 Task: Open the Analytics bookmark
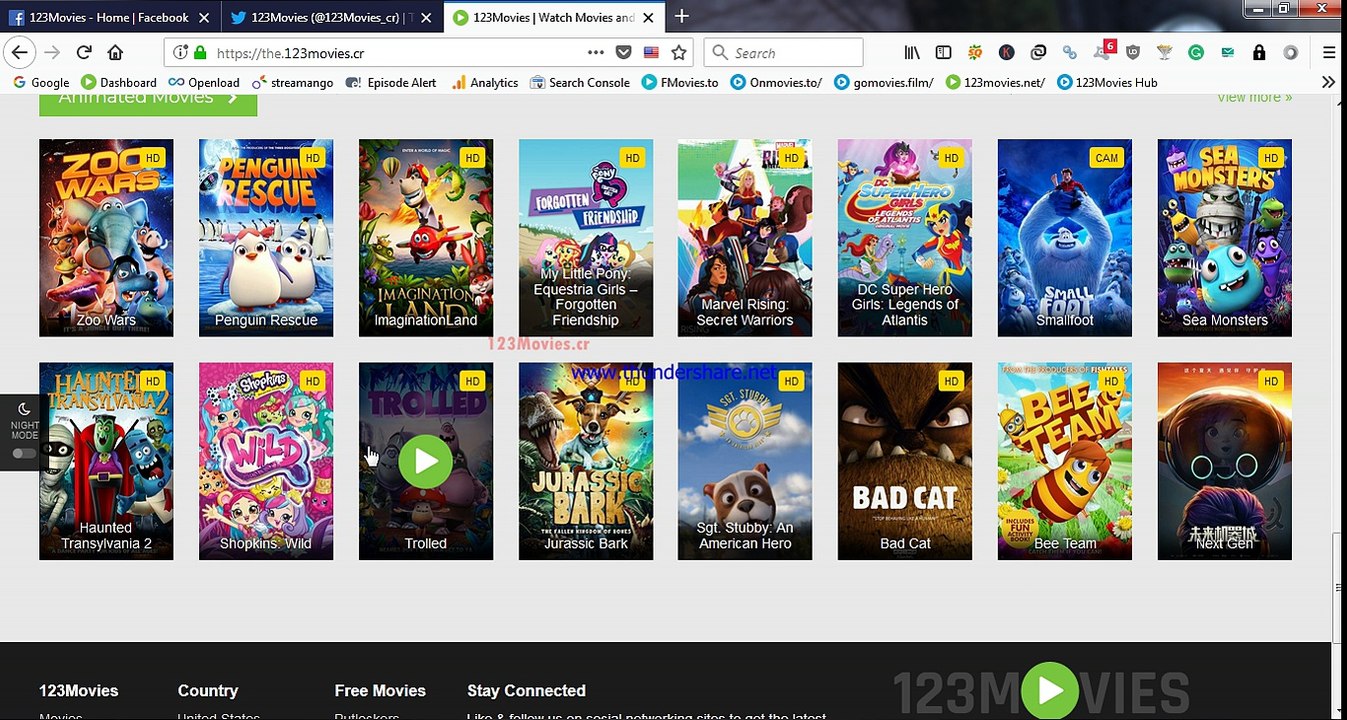[x=484, y=82]
